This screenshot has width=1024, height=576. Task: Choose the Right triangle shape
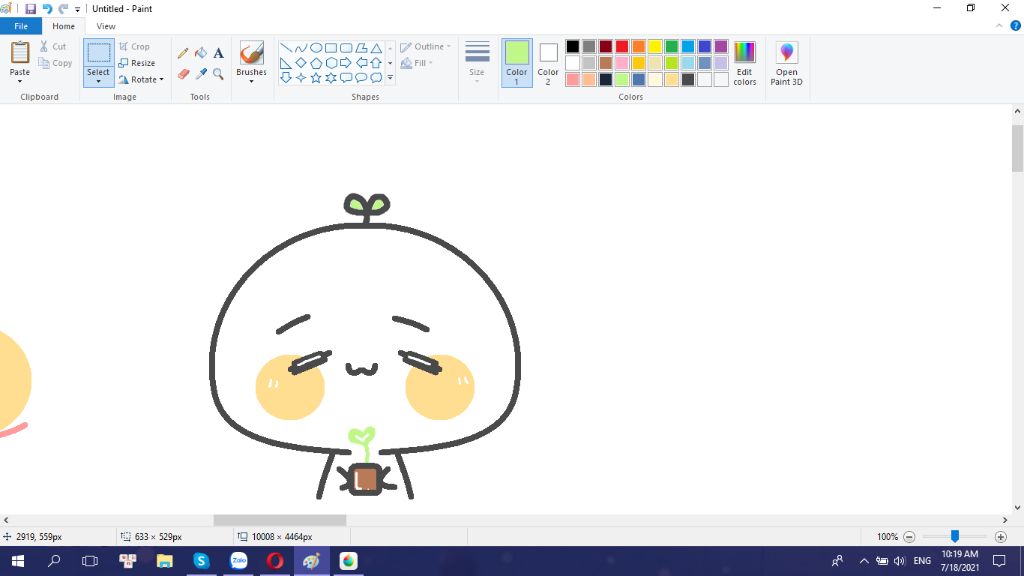[x=285, y=63]
